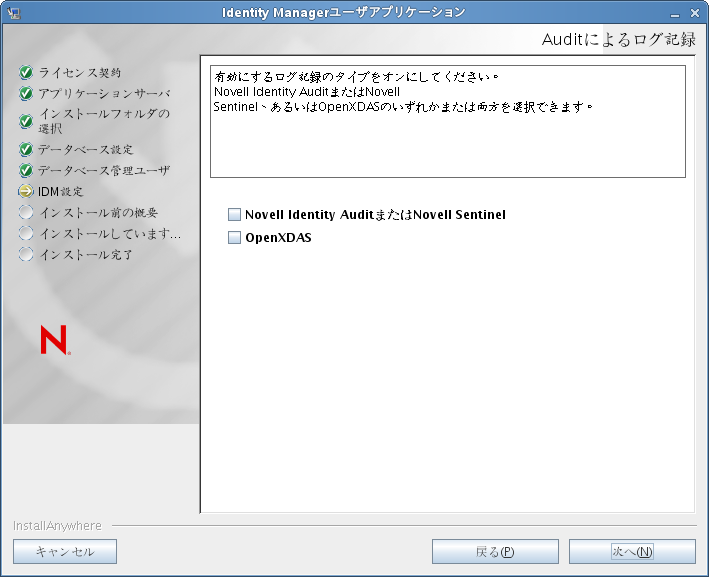Click the InstallAnywhere label
Image resolution: width=709 pixels, height=577 pixels.
click(57, 525)
